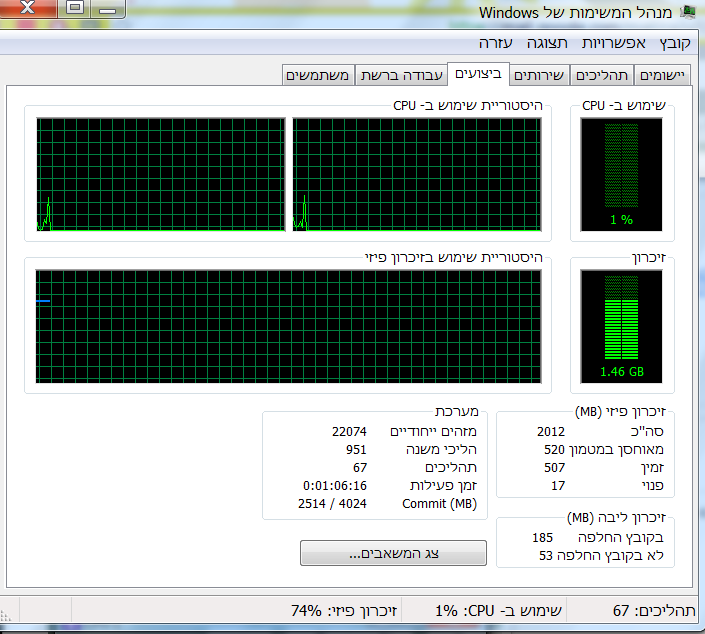Viewport: 705px width, 634px height.
Task: Click the left CPU usage history graph
Action: [160, 174]
